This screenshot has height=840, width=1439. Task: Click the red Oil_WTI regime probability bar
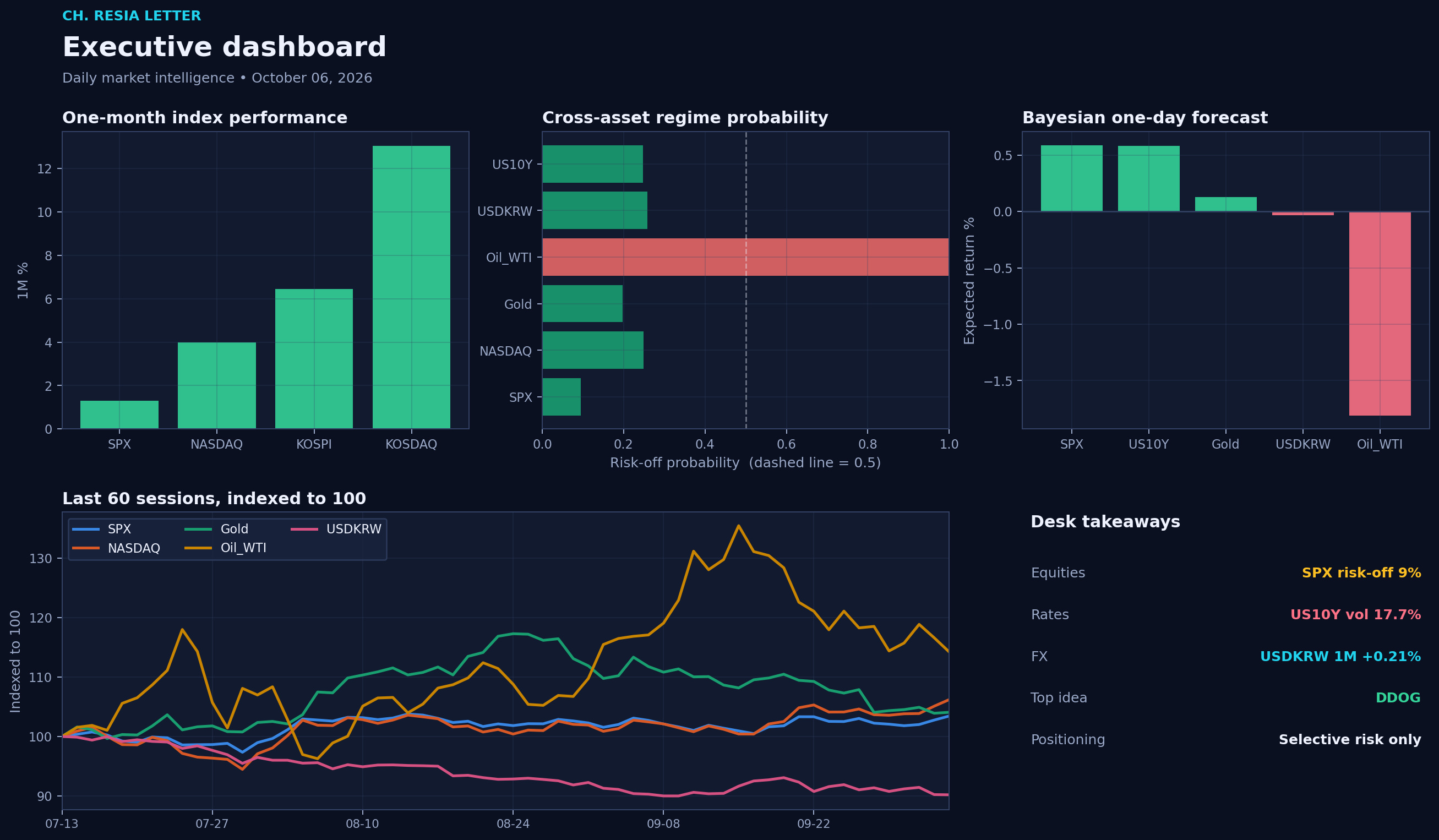(745, 257)
